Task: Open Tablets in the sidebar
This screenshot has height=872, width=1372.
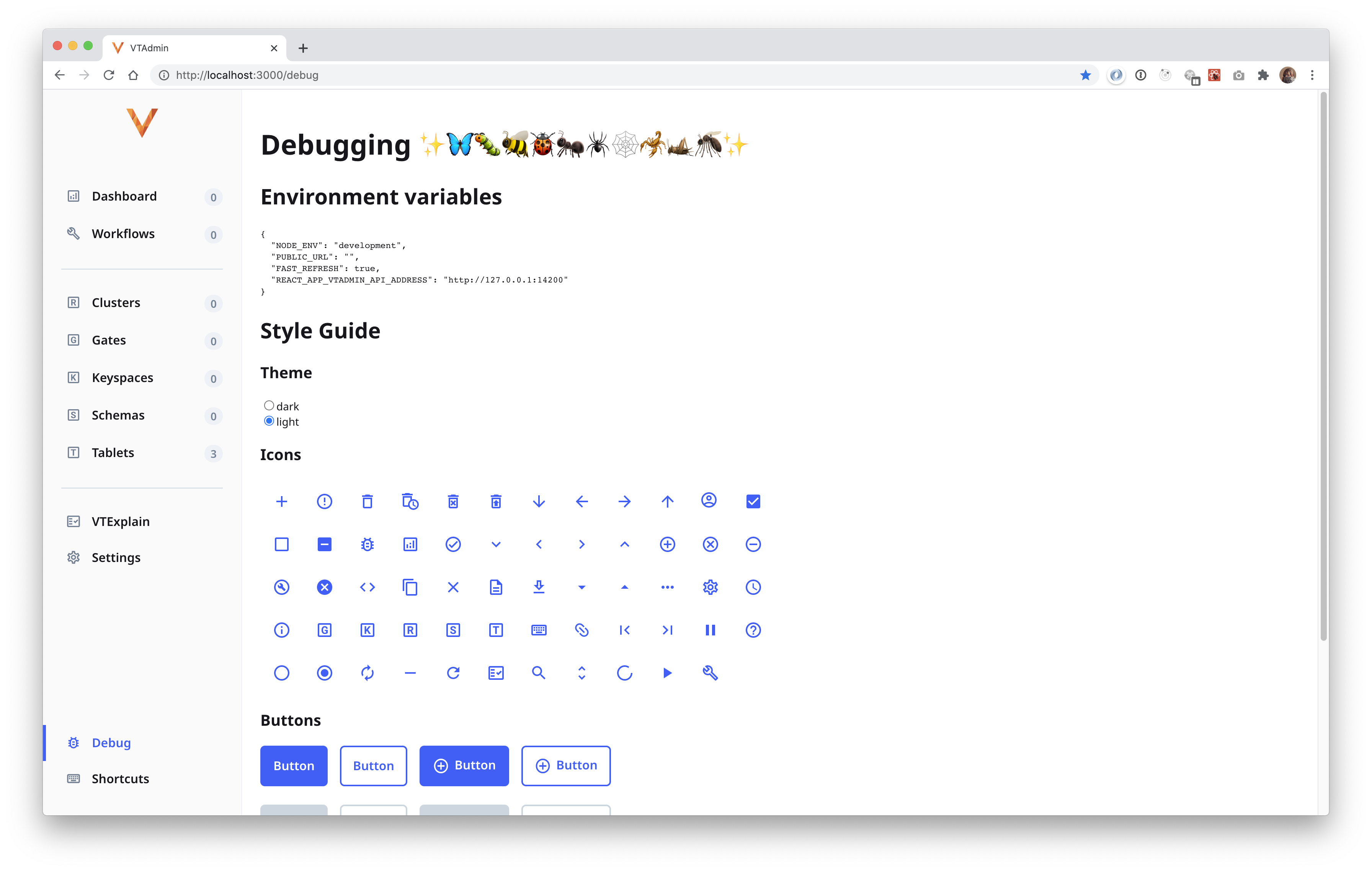Action: (x=113, y=453)
